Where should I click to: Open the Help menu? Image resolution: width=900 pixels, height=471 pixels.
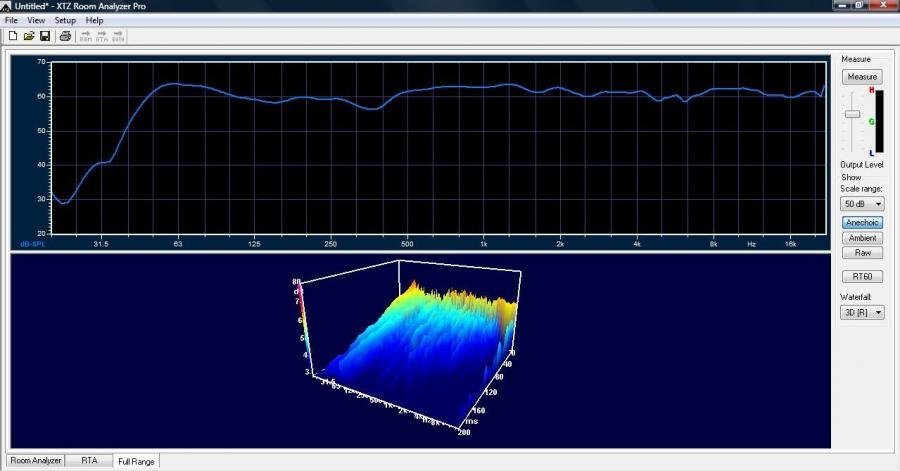click(94, 20)
